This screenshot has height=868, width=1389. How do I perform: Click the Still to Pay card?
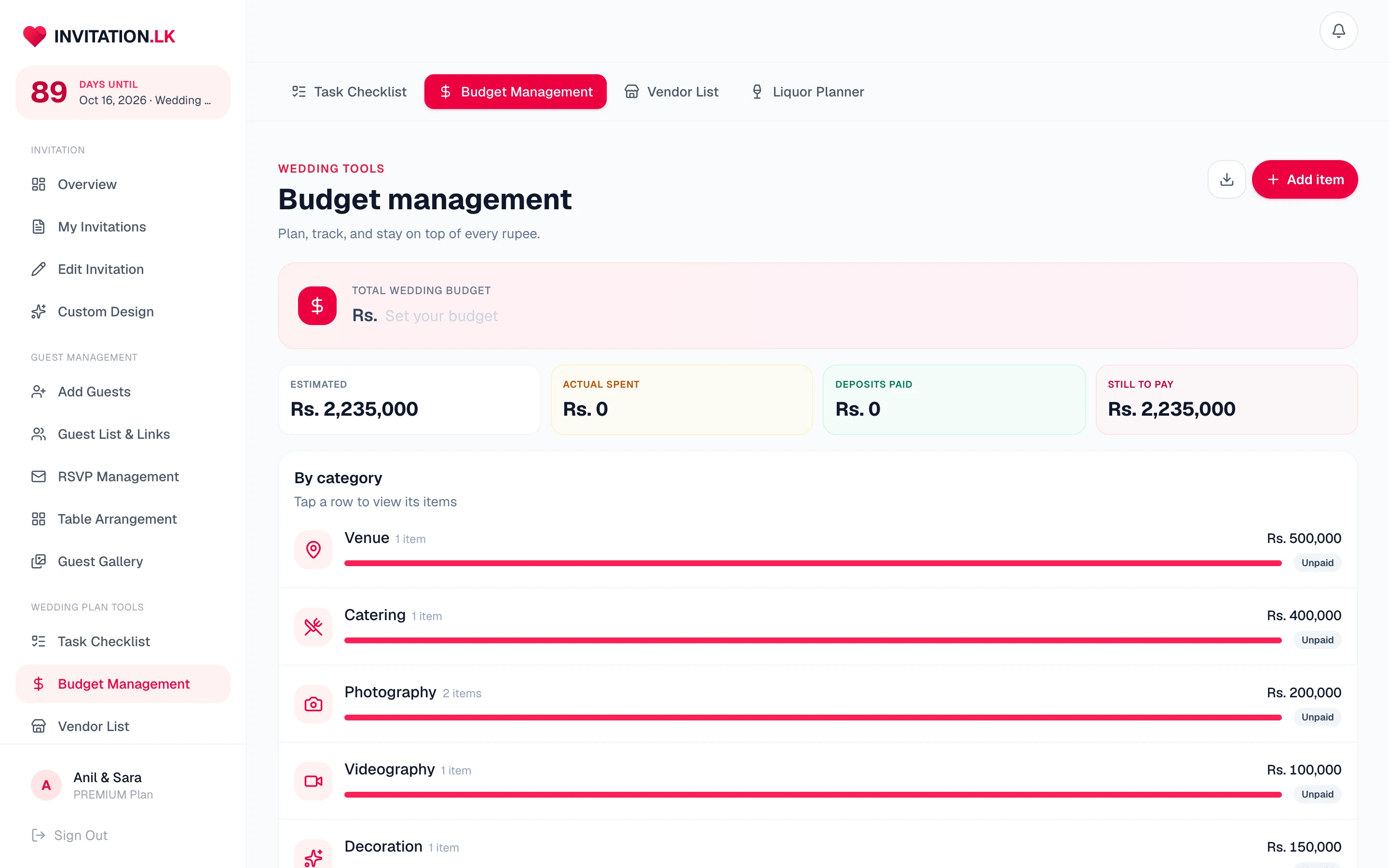coord(1226,400)
